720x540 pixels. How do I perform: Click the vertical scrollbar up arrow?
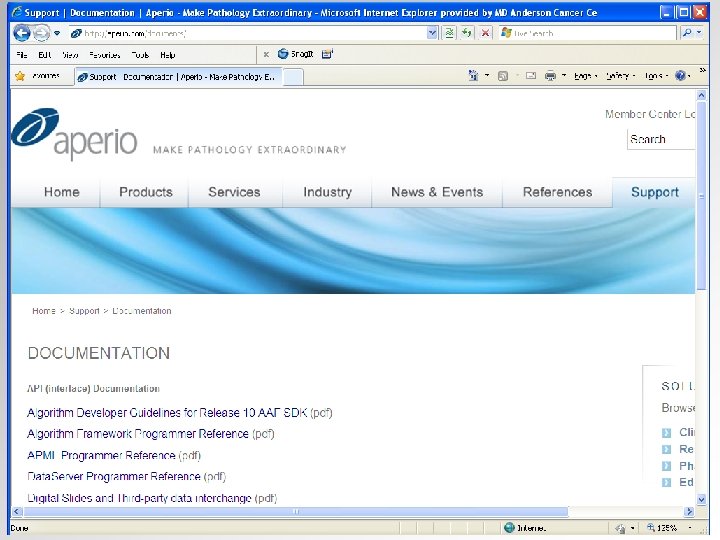701,95
